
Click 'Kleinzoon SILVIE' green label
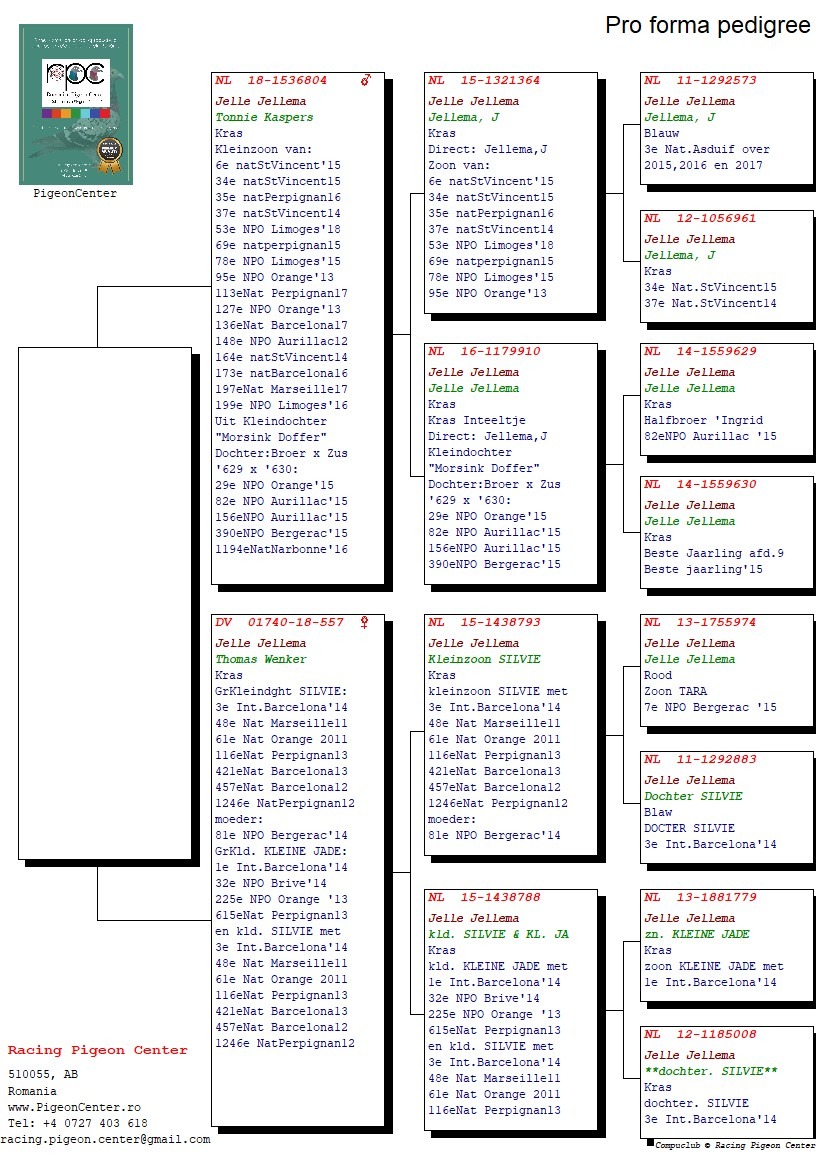tap(484, 659)
